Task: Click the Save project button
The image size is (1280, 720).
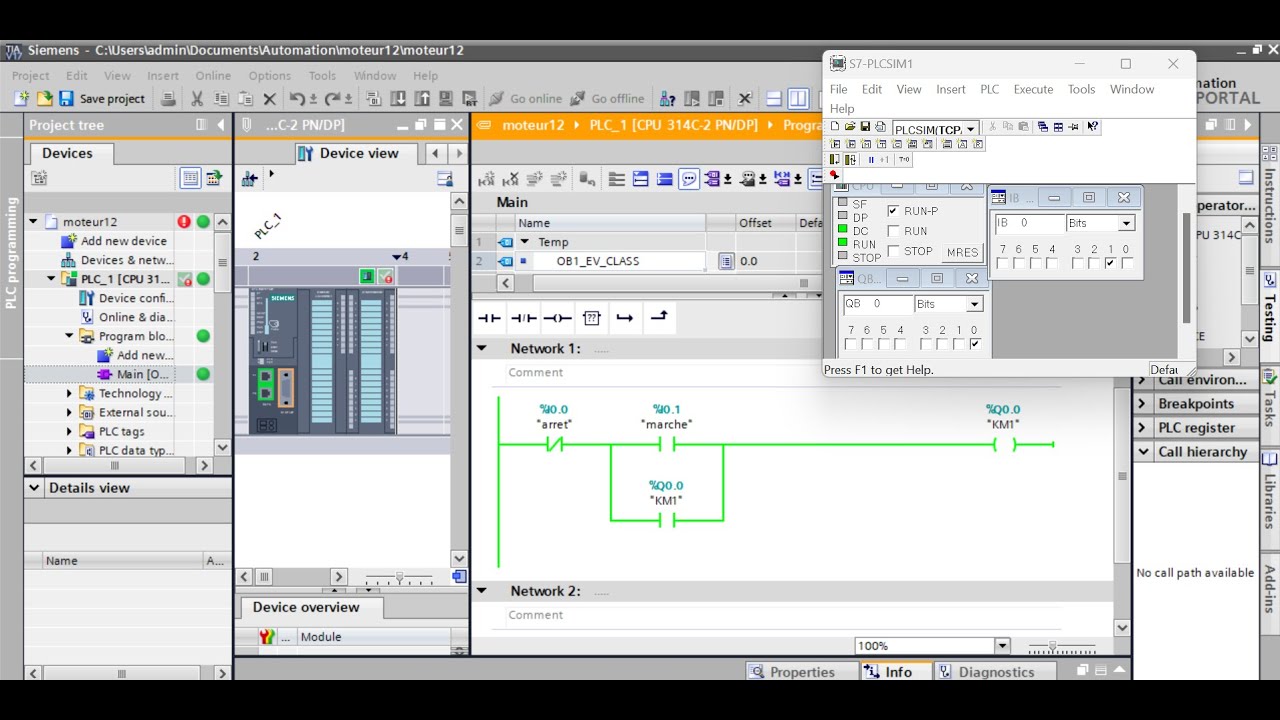Action: tap(103, 99)
